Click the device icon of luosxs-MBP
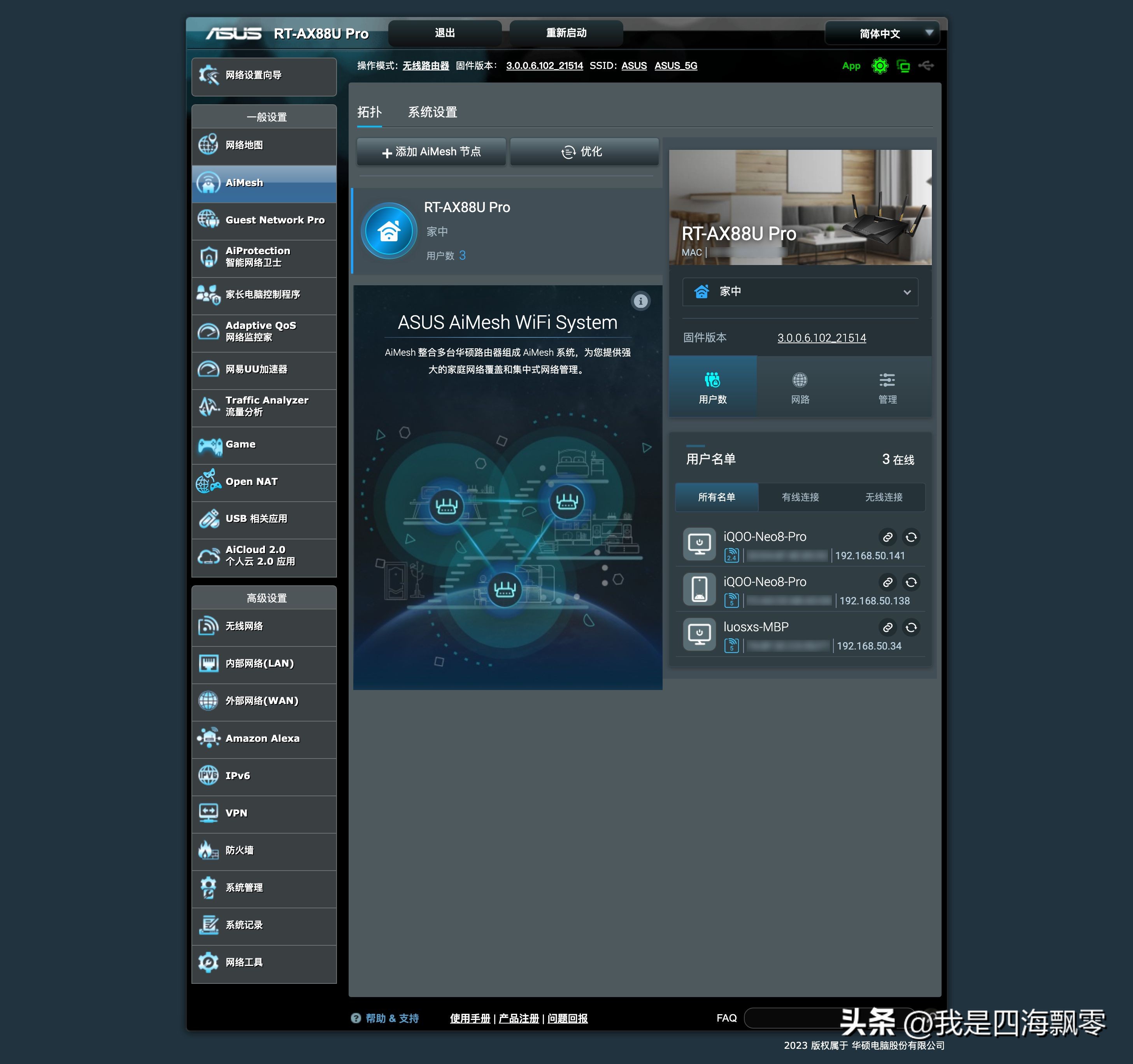The height and width of the screenshot is (1064, 1133). pos(699,634)
